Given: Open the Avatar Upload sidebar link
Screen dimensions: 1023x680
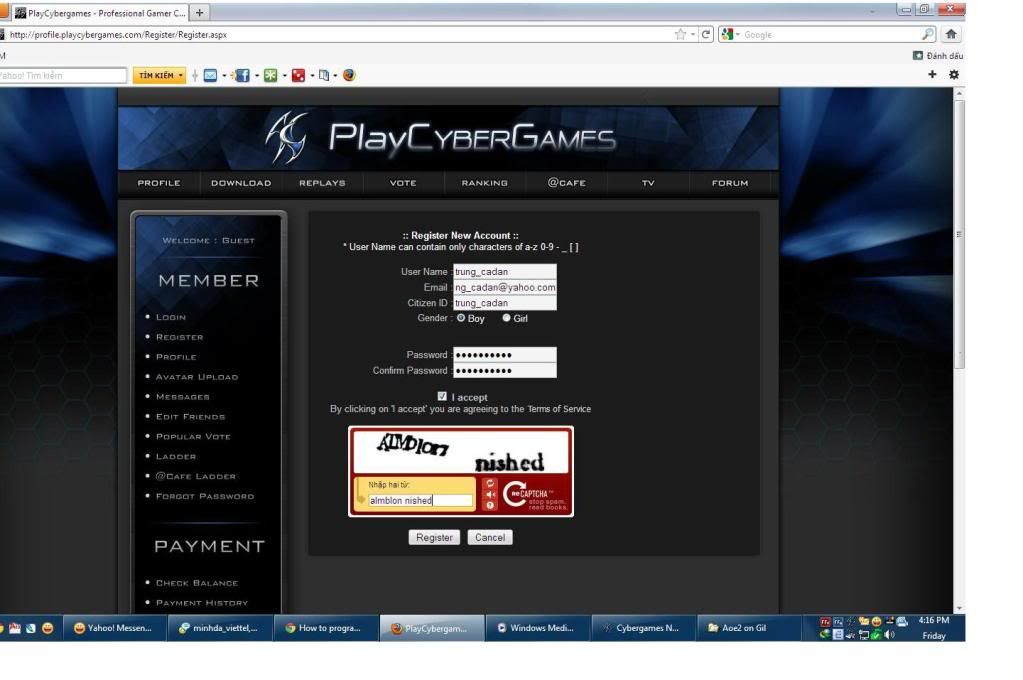Looking at the screenshot, I should (x=197, y=377).
